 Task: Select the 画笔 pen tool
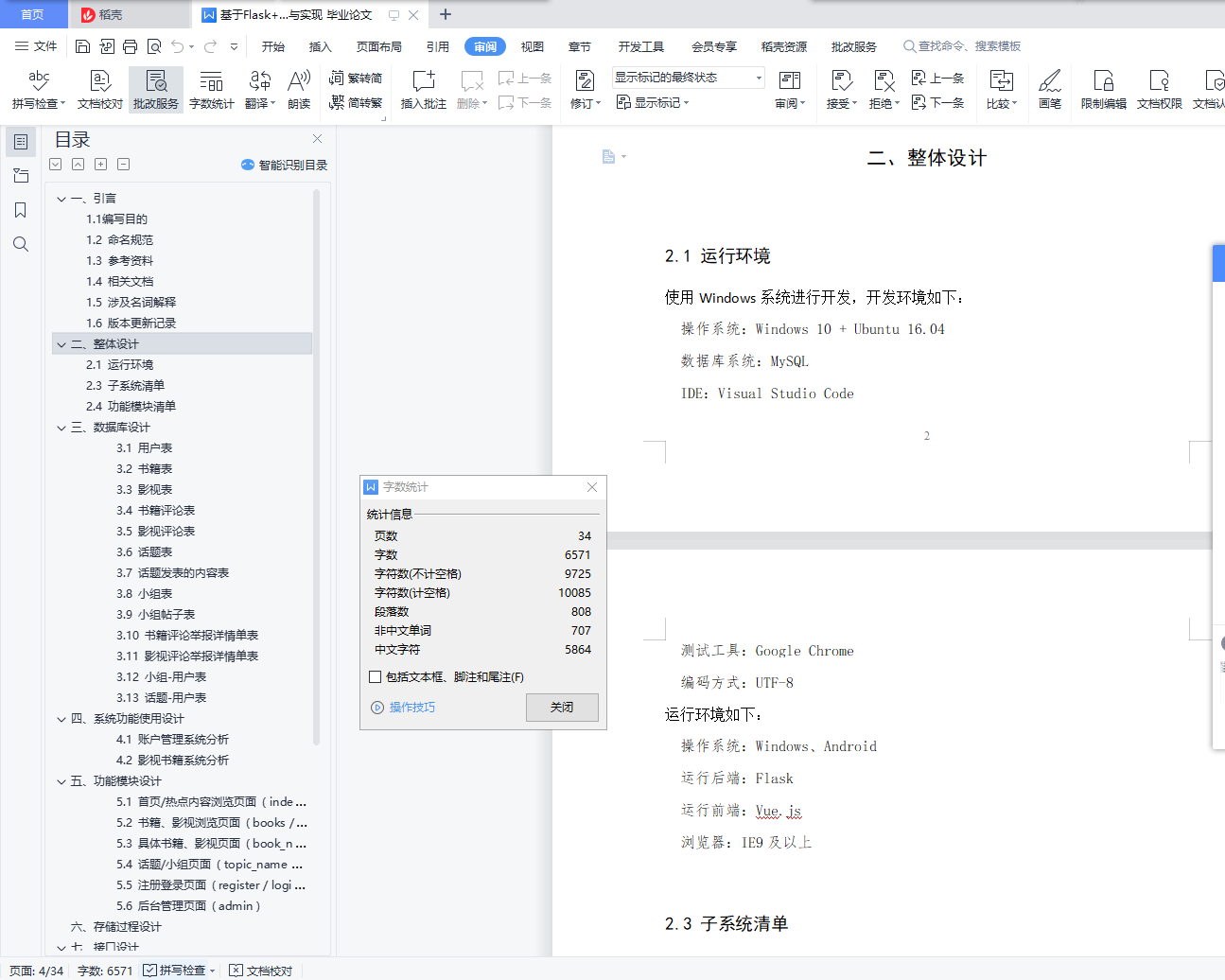[x=1050, y=89]
